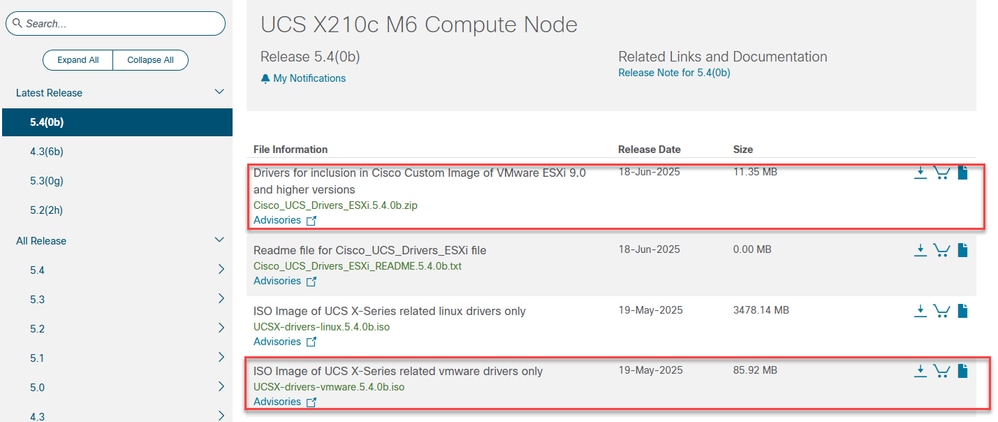
Task: Click the 11.35 MB size value
Action: tap(755, 172)
